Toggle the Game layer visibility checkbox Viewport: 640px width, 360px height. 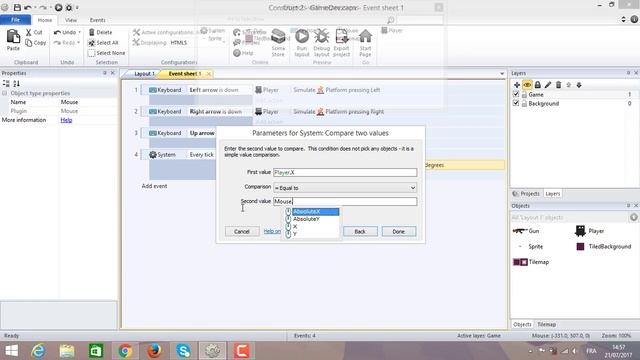pos(516,94)
